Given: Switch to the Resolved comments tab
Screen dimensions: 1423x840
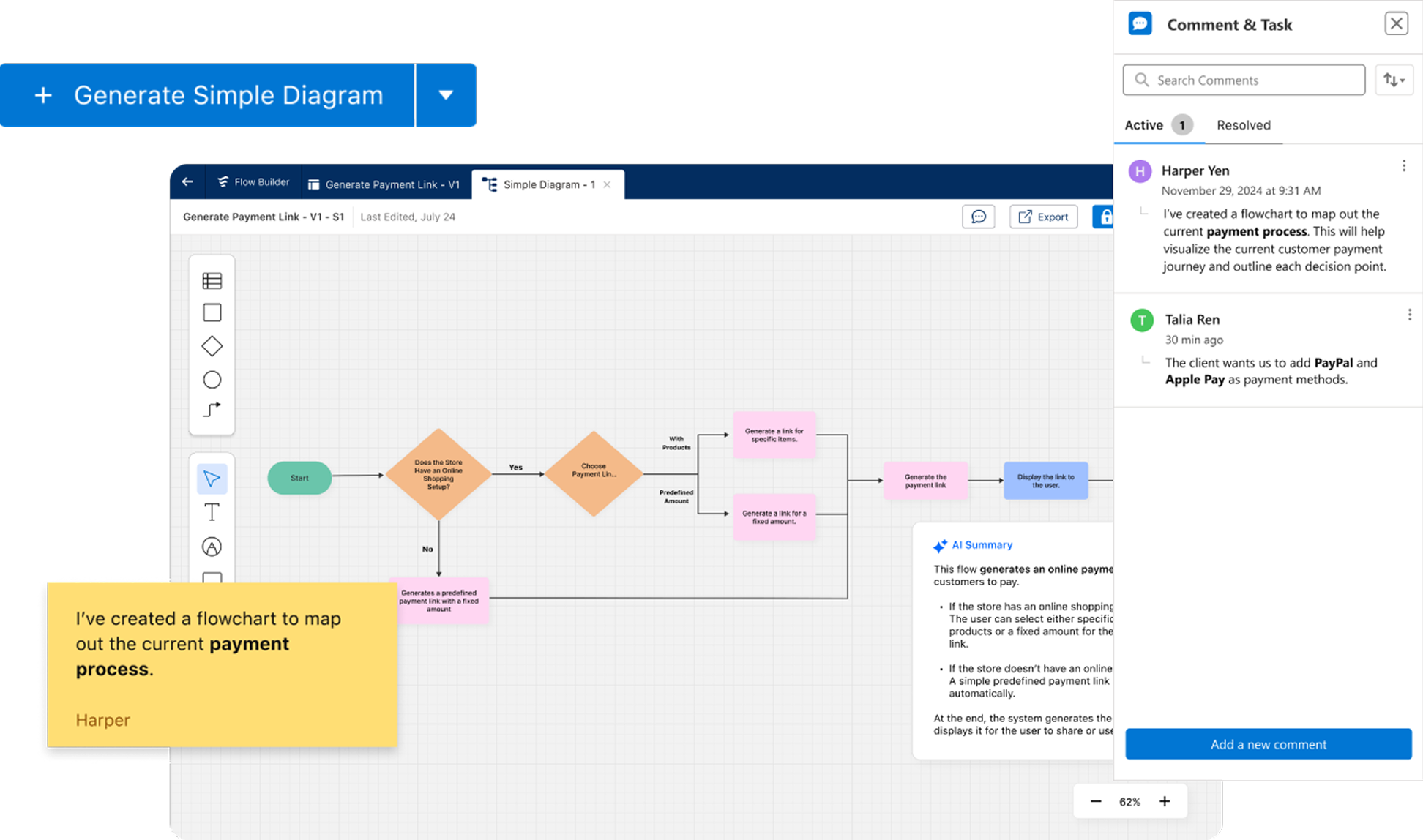Looking at the screenshot, I should click(x=1244, y=125).
